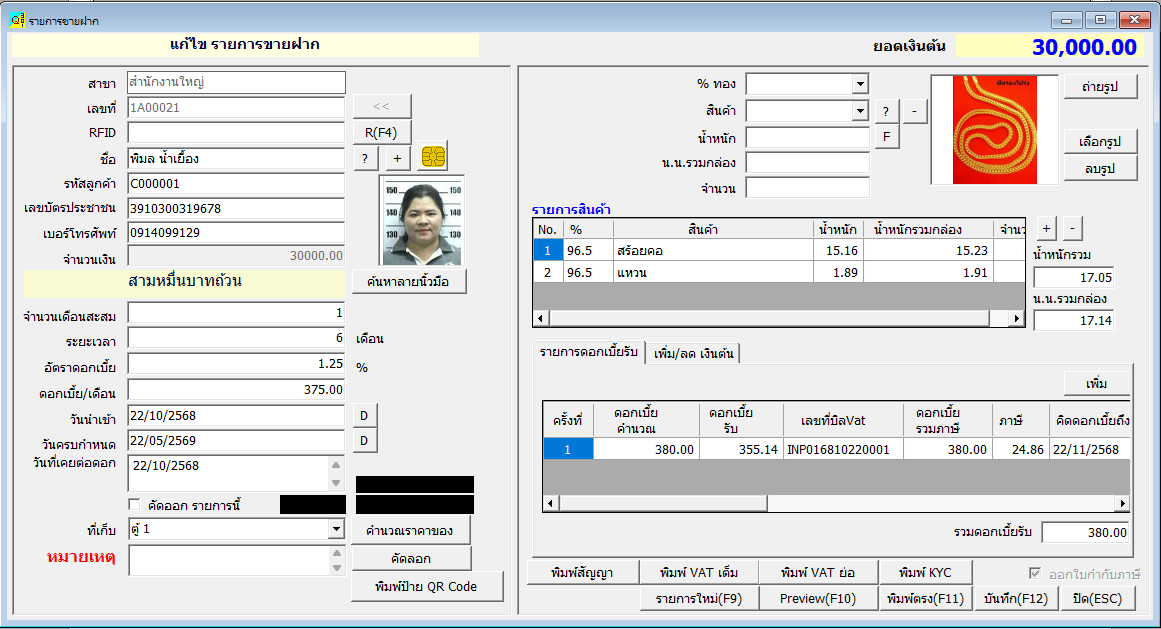Image resolution: width=1161 pixels, height=629 pixels.
Task: Click 'D' button next to due date
Action: [x=364, y=441]
